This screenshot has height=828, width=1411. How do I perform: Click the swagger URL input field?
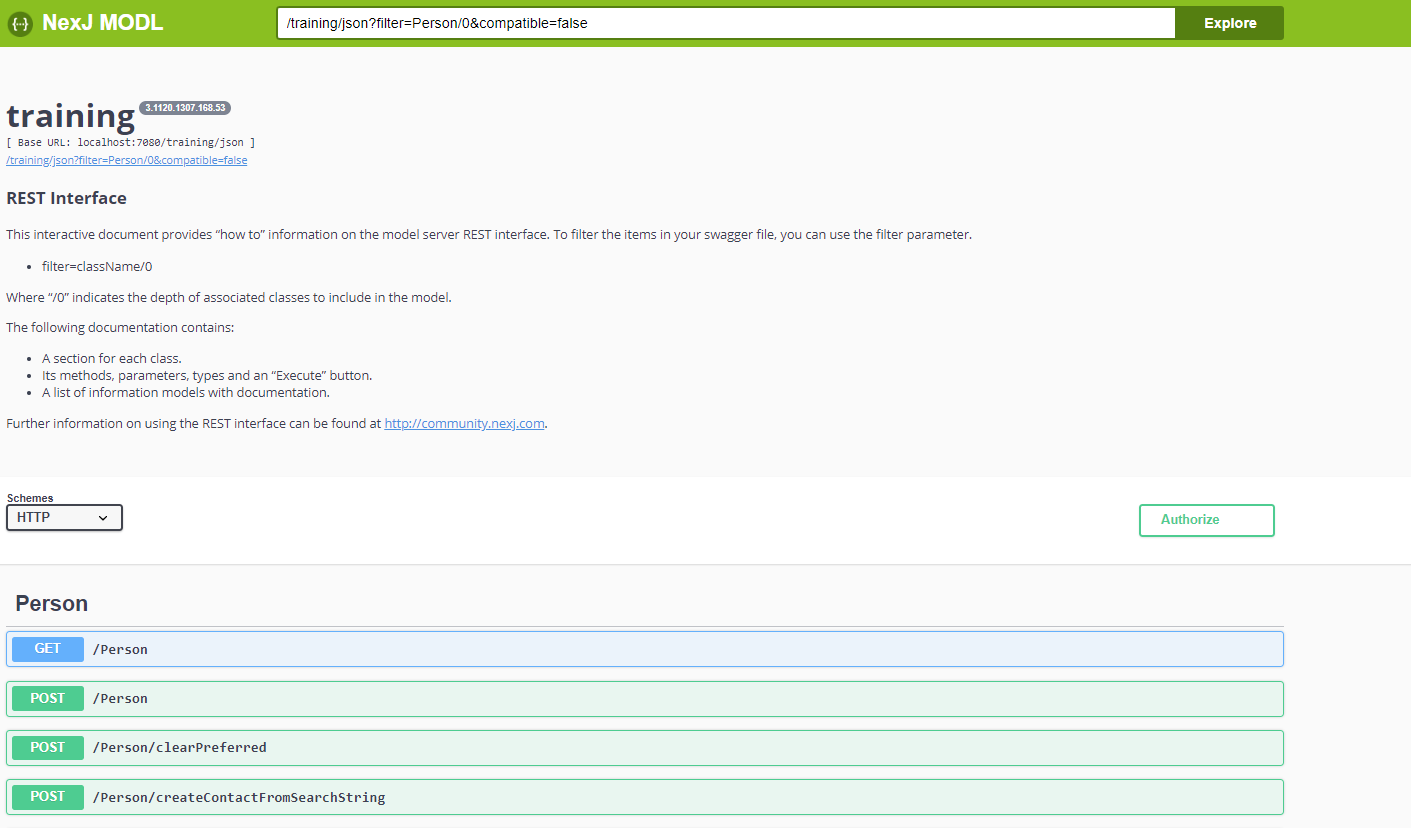click(x=725, y=23)
